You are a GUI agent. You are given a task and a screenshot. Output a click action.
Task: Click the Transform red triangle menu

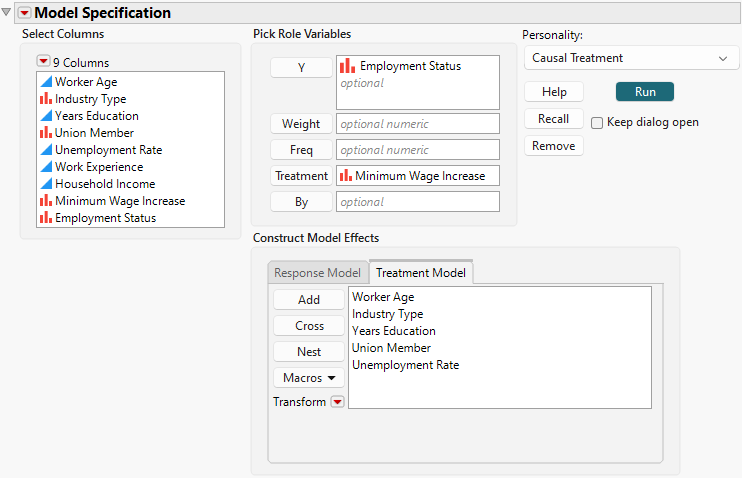(x=337, y=402)
